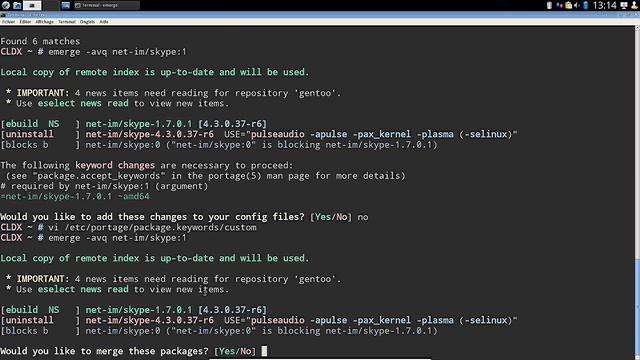
Task: Click the blue power manager tray icon
Action: pos(586,5)
